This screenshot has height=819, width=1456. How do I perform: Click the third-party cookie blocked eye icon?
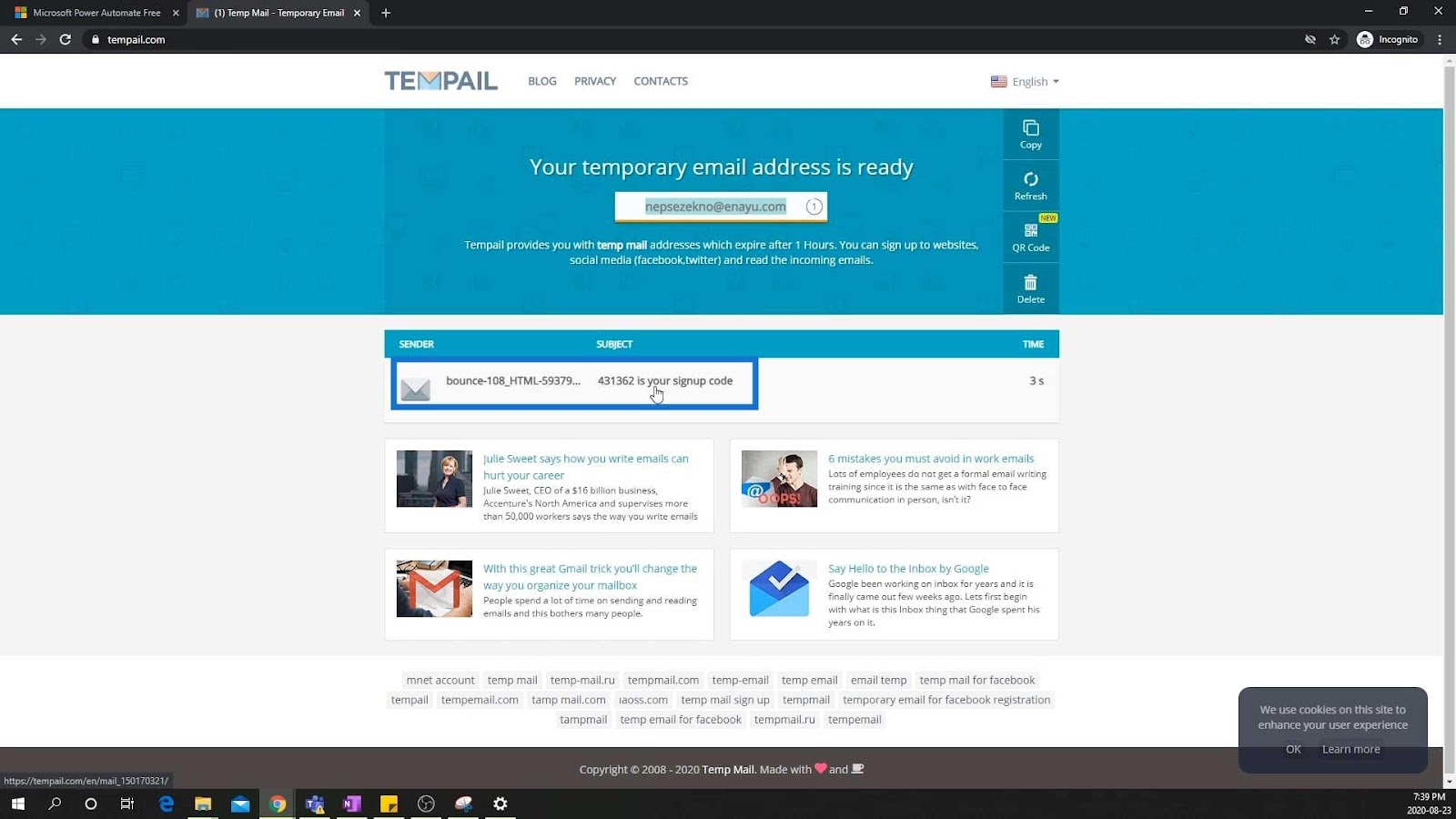point(1310,39)
